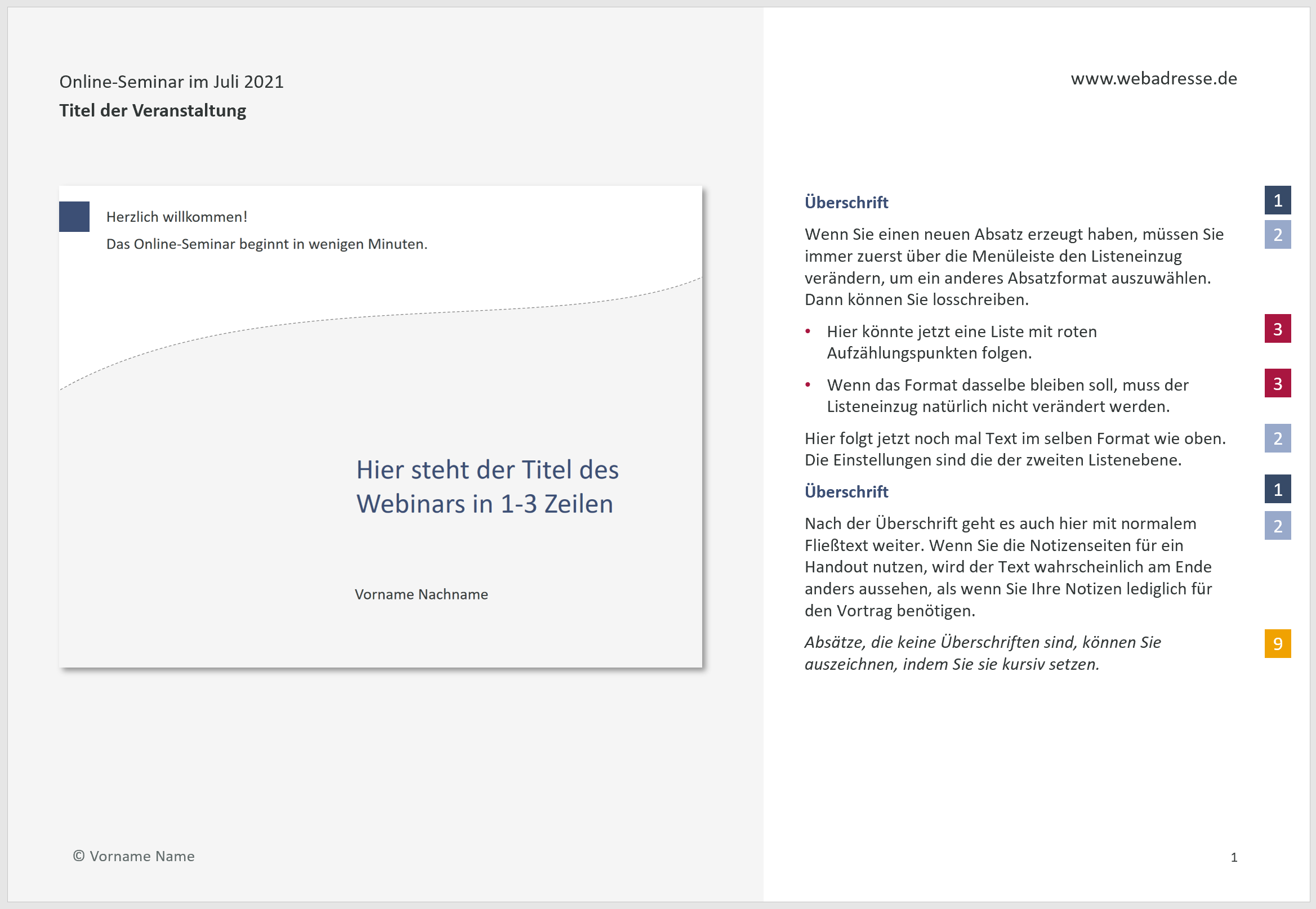
Task: Click 'Vorname Nachname' on the slide
Action: 422,594
